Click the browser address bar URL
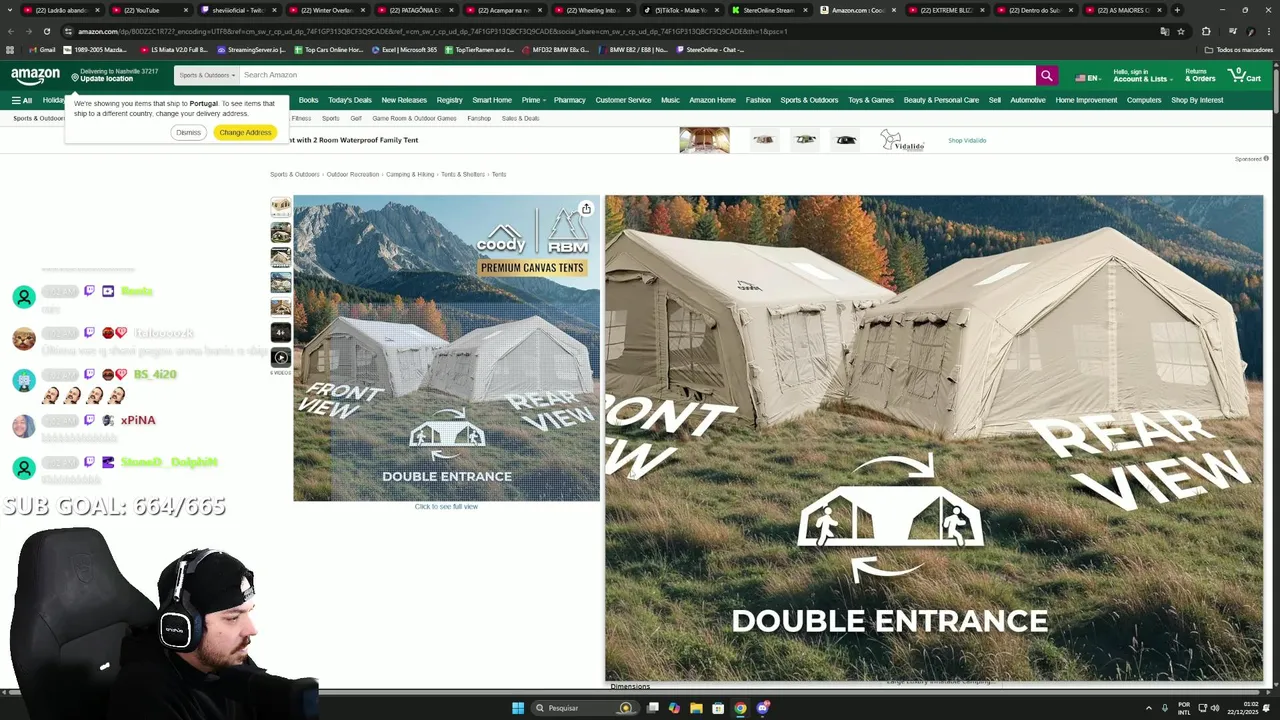 [x=433, y=31]
